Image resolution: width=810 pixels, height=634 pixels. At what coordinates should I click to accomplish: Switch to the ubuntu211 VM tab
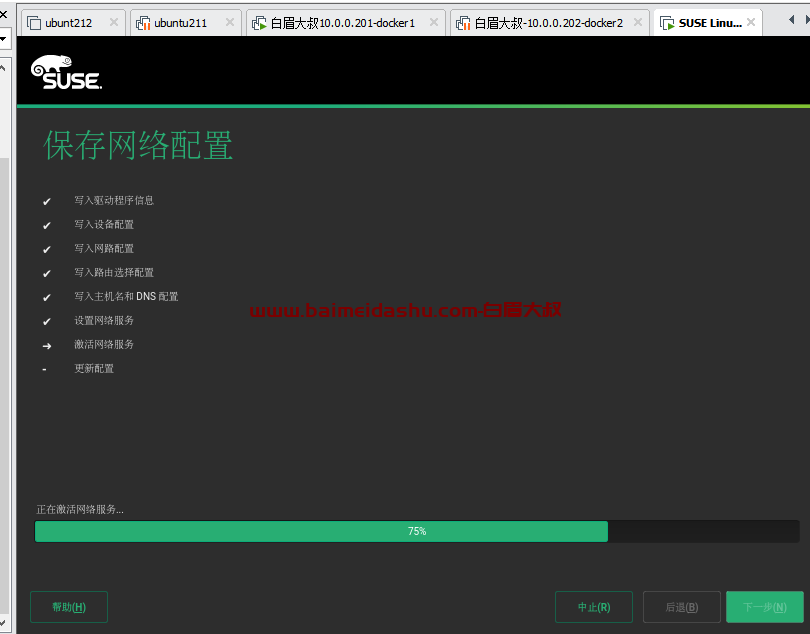185,23
